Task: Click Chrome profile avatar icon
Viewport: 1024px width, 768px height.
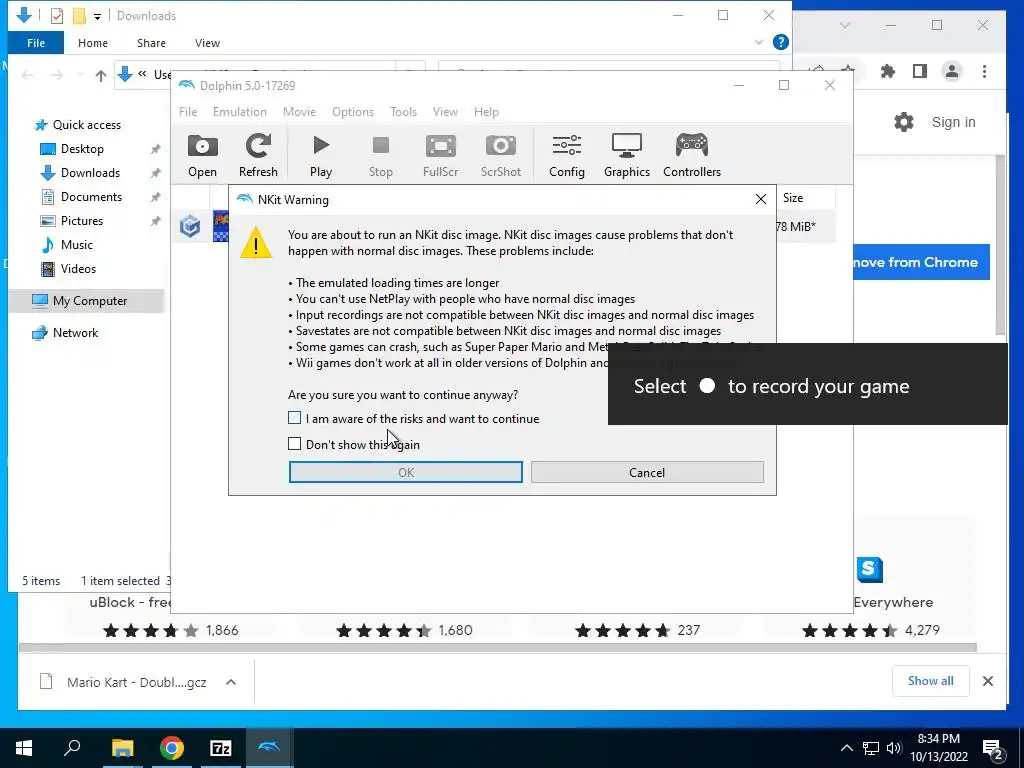Action: [952, 71]
